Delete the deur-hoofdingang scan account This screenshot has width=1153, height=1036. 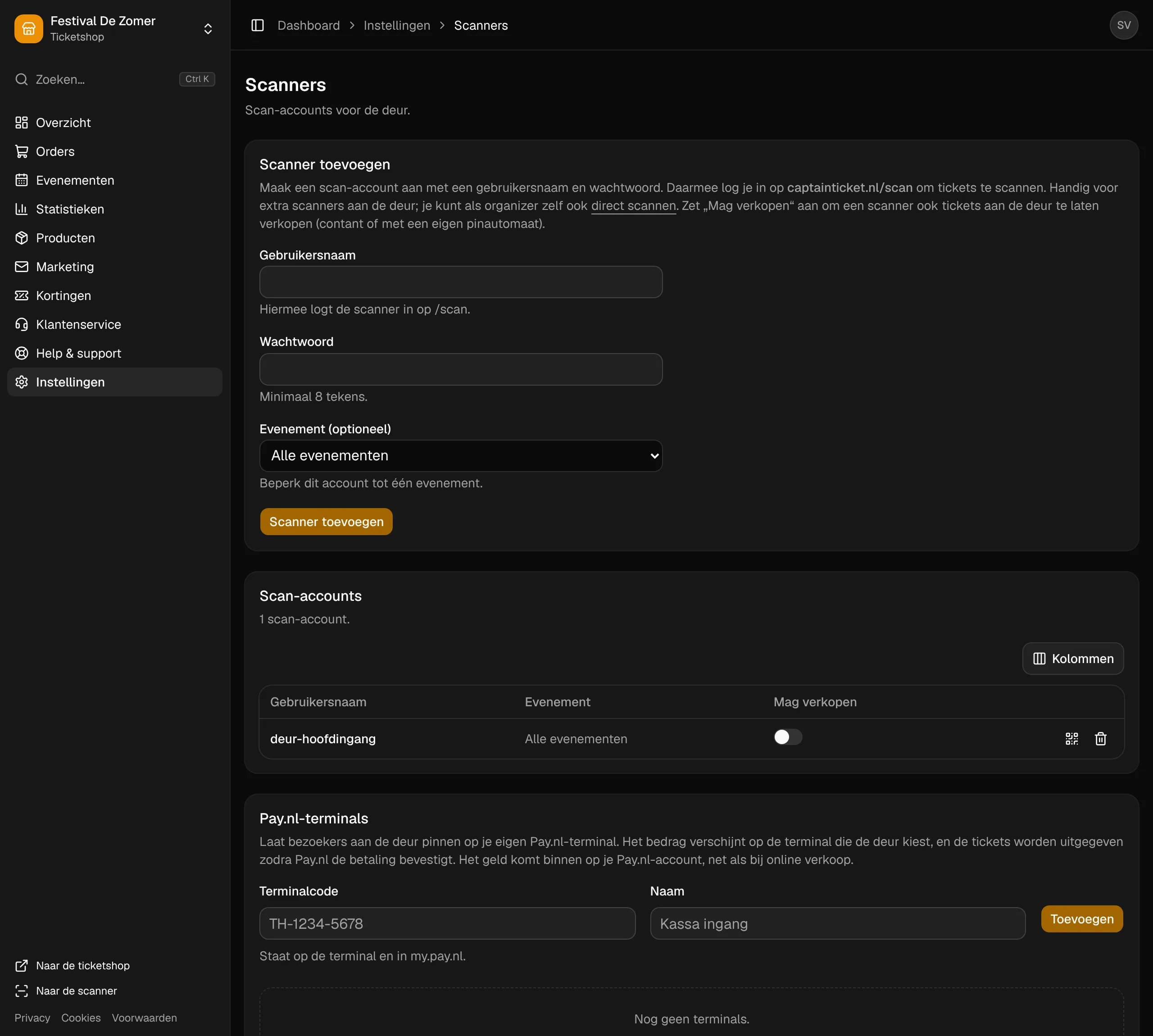coord(1101,739)
